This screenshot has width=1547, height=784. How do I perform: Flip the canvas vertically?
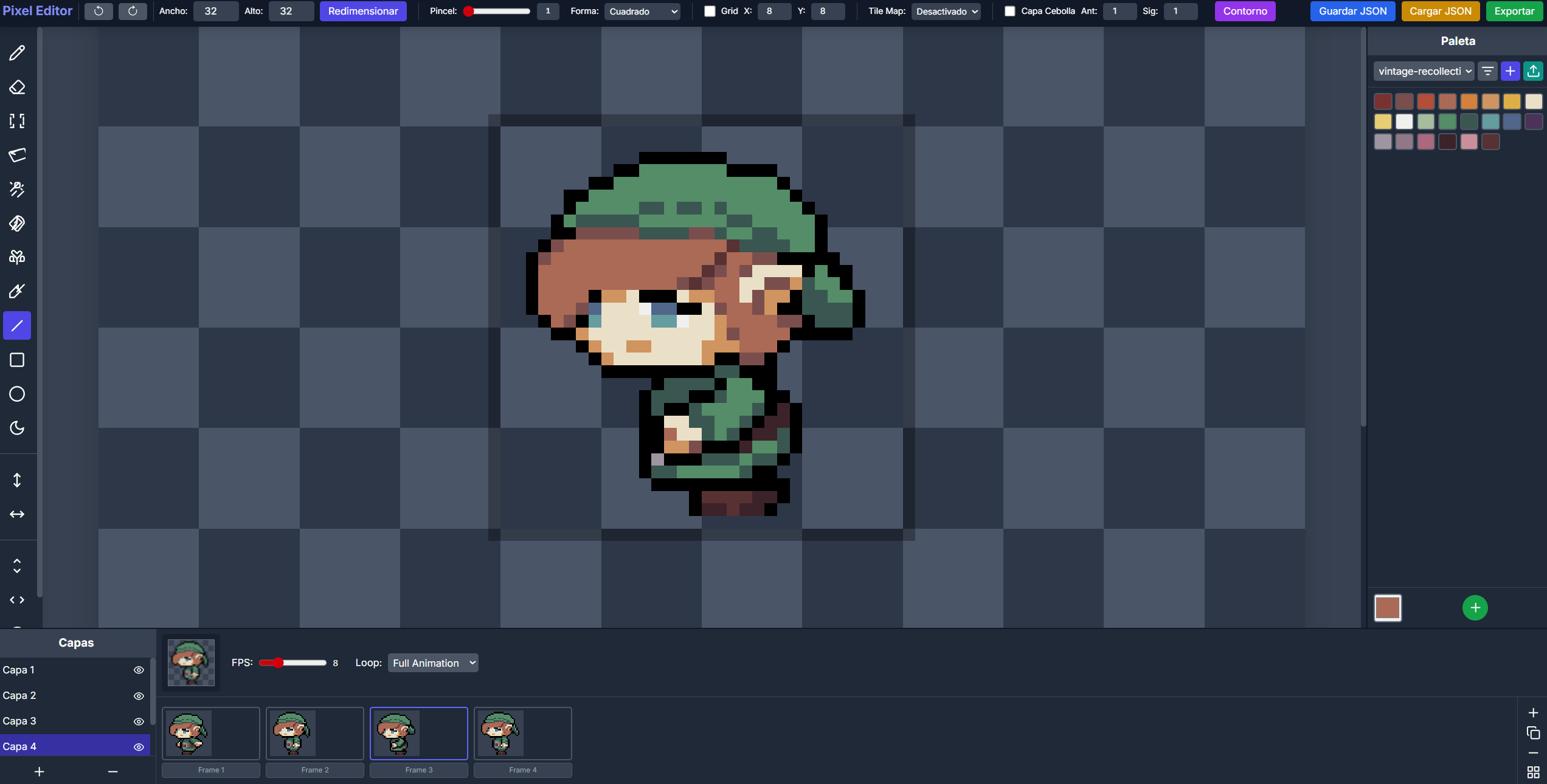tap(17, 480)
